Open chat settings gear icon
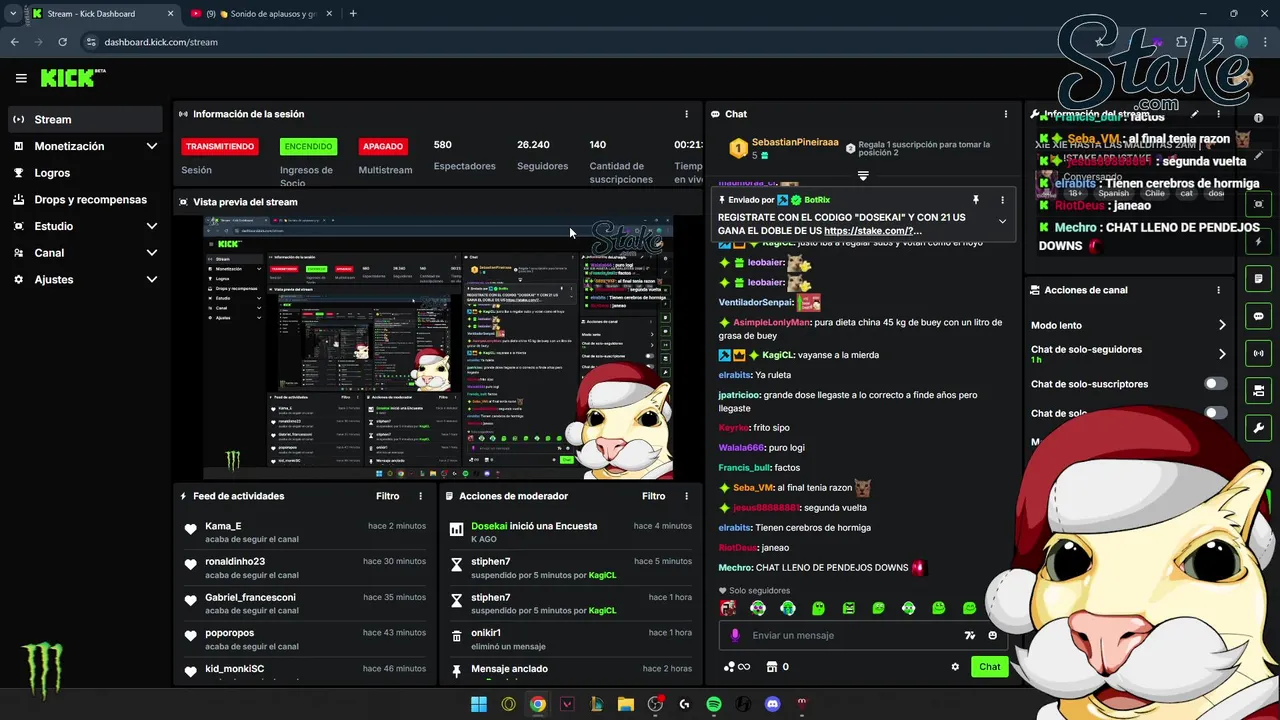The width and height of the screenshot is (1280, 720). click(x=955, y=667)
